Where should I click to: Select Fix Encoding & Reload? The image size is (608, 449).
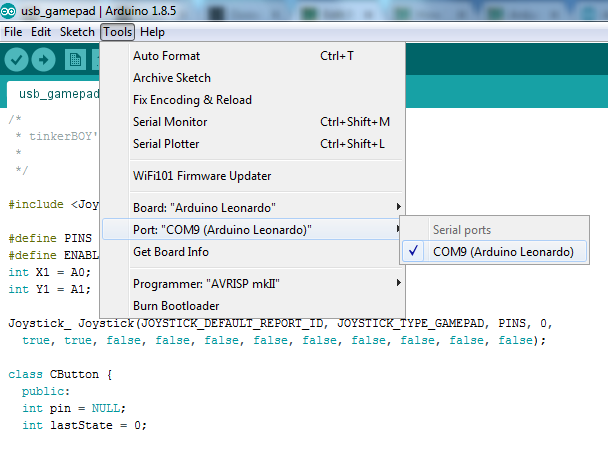click(x=252, y=100)
